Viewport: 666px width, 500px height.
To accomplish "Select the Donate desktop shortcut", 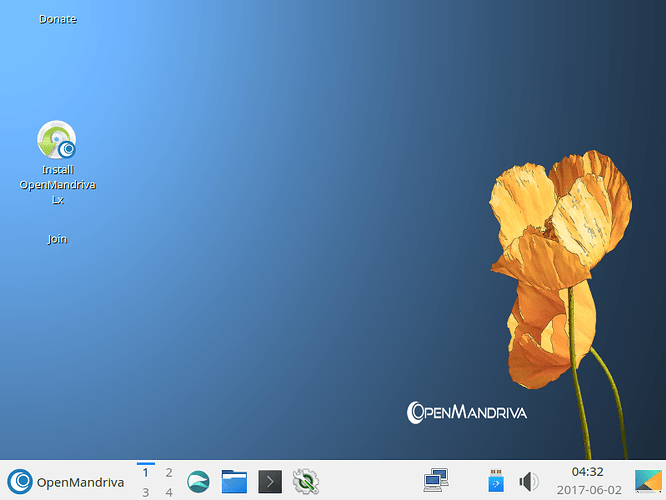I will click(58, 19).
